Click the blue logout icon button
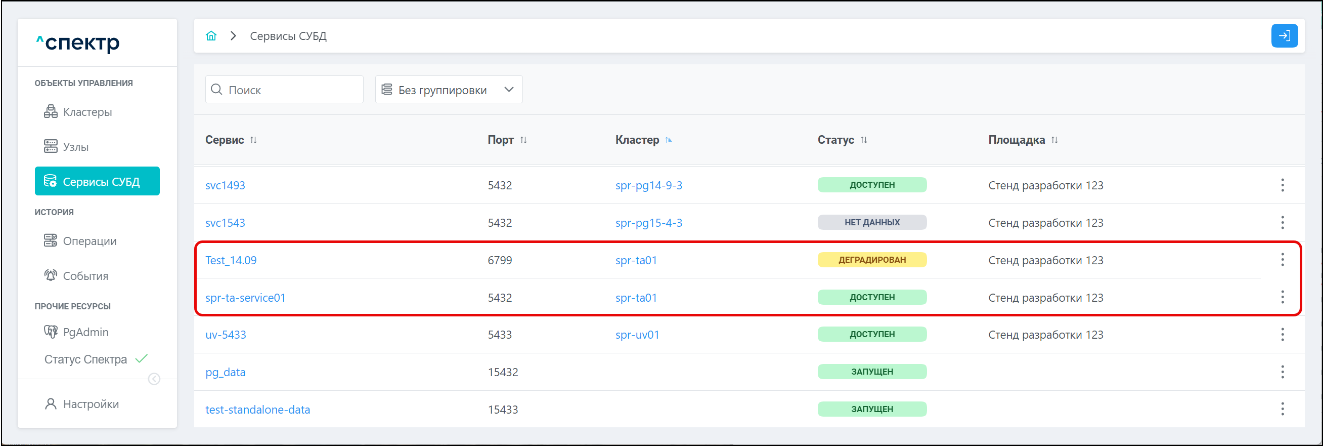The height and width of the screenshot is (447, 1324). (x=1284, y=36)
